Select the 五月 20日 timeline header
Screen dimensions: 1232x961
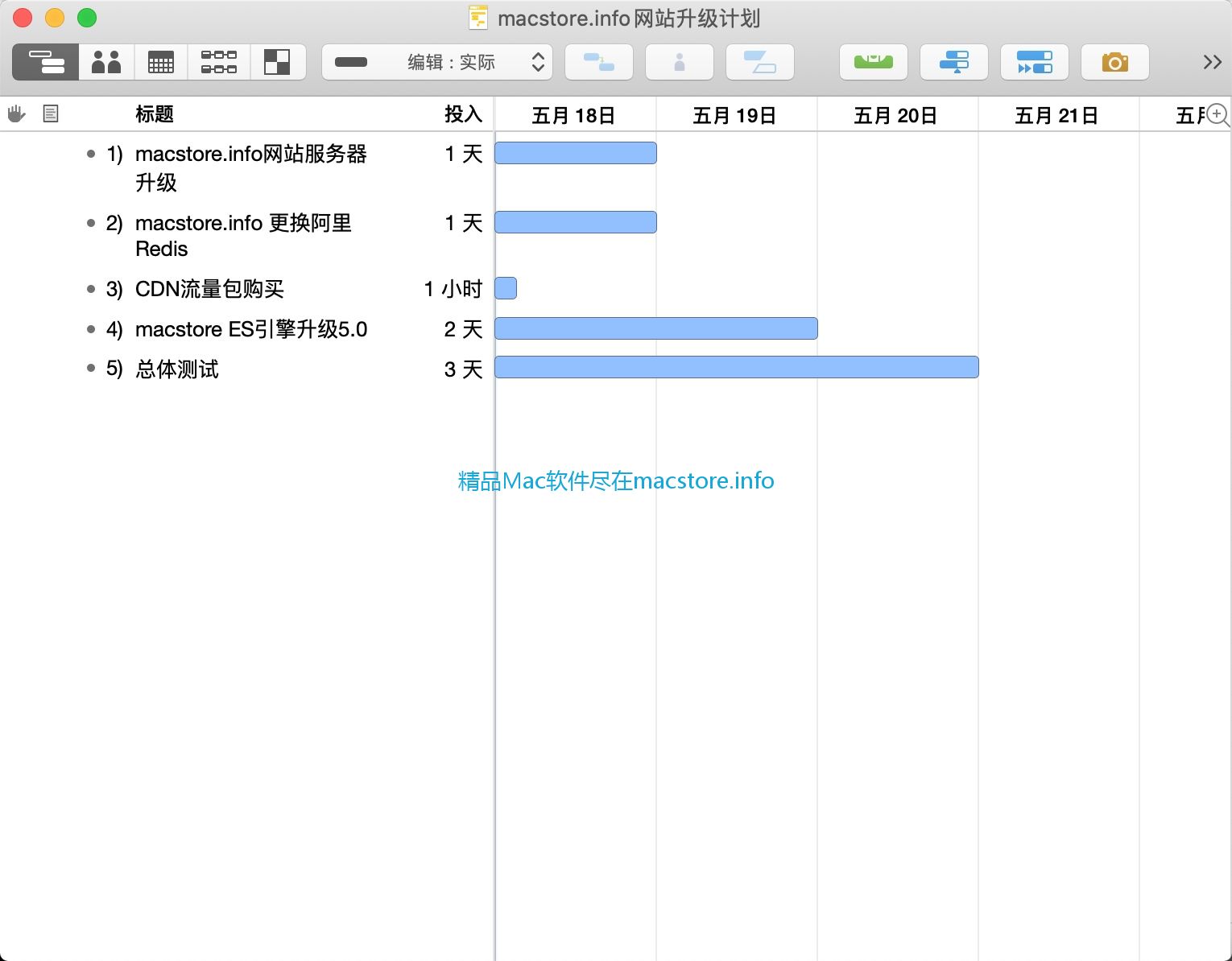[x=896, y=116]
